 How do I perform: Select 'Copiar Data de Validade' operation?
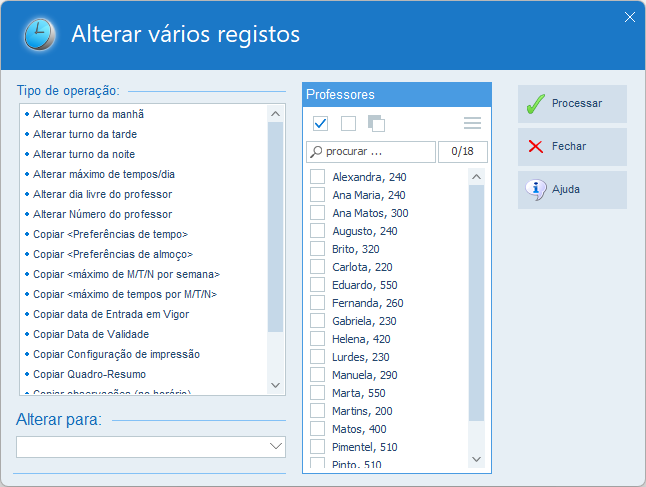pyautogui.click(x=91, y=334)
